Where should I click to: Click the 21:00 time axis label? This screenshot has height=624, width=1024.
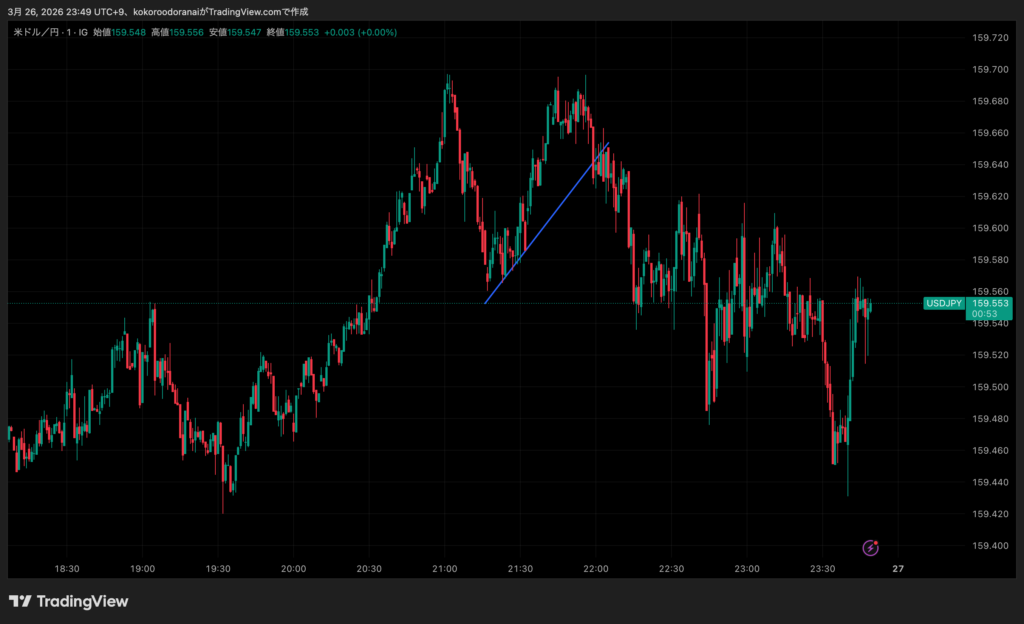[445, 569]
